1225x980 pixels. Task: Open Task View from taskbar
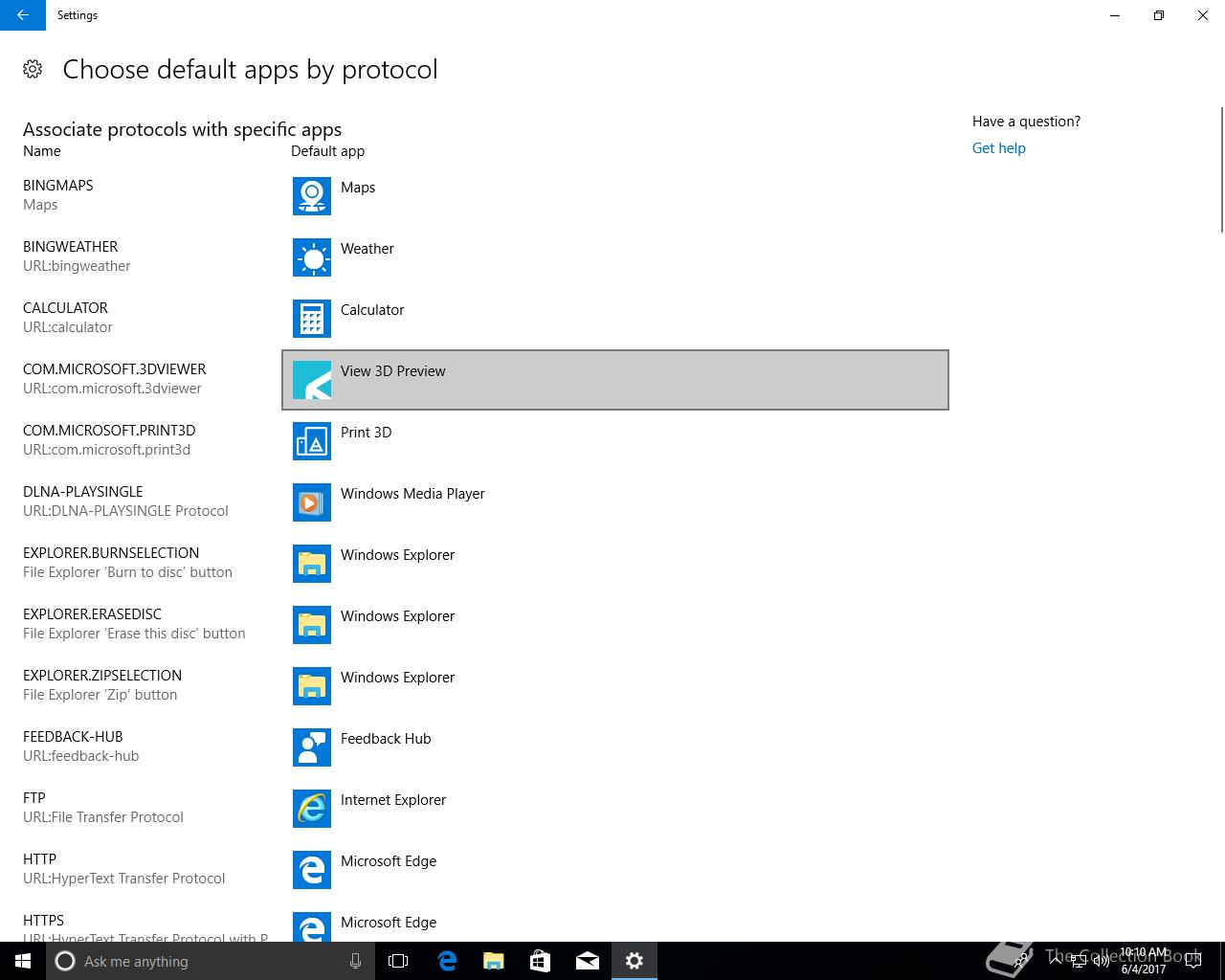[398, 961]
